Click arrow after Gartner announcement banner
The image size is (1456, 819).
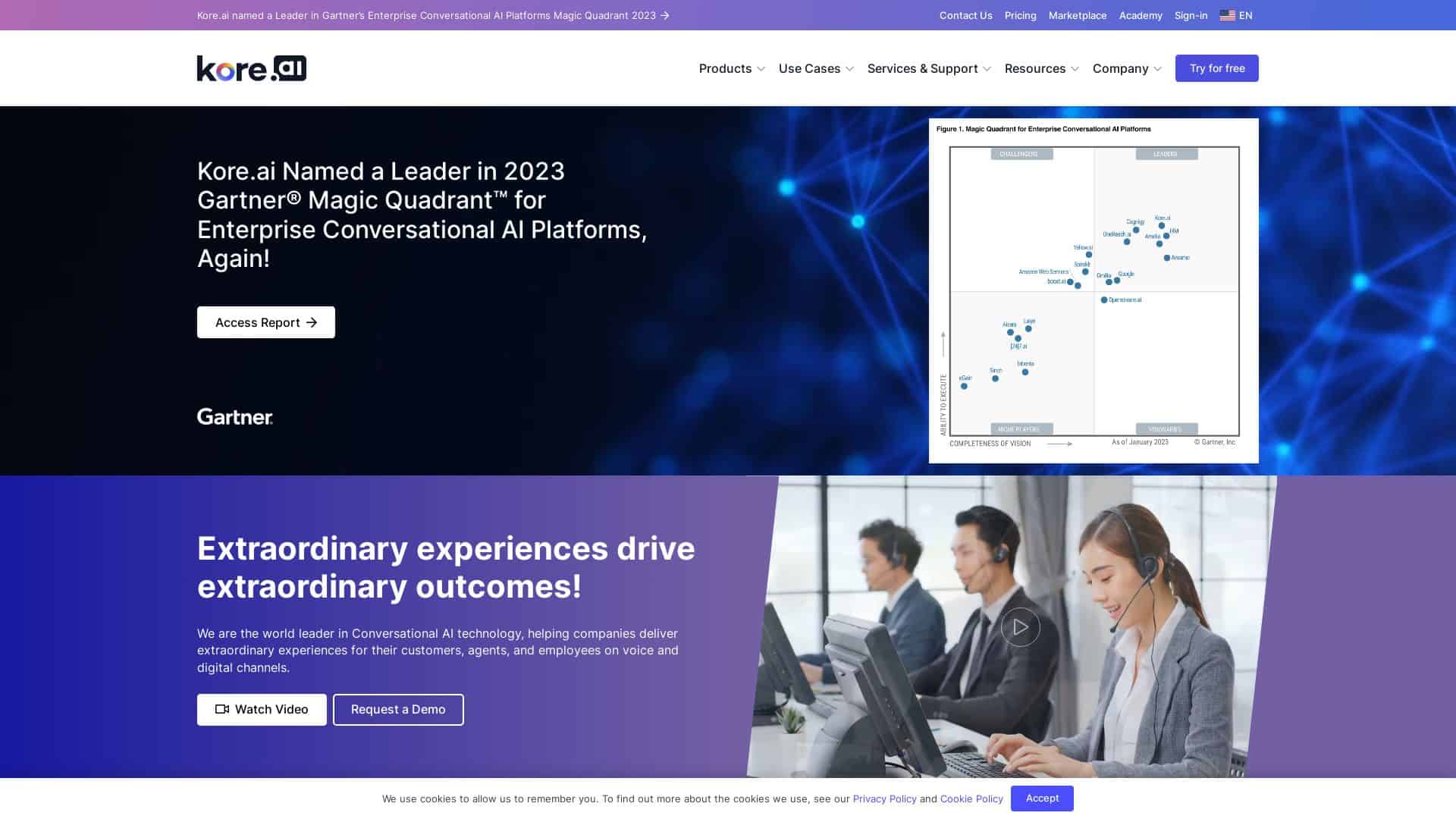coord(665,15)
